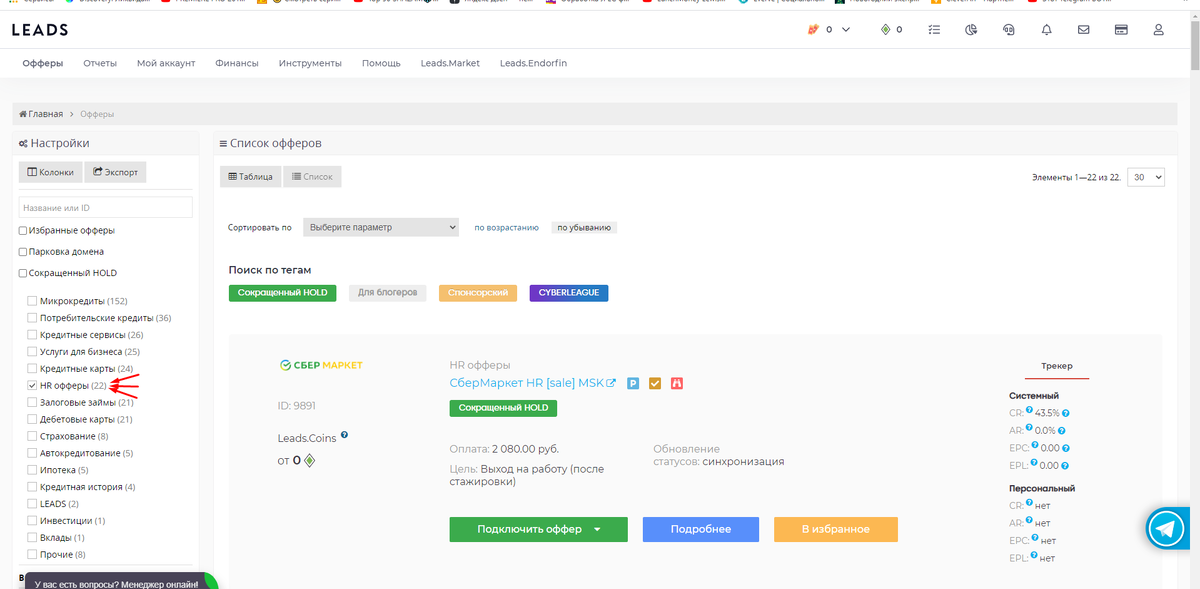1200x589 pixels.
Task: Check the Страхование (8) category
Action: (x=32, y=436)
